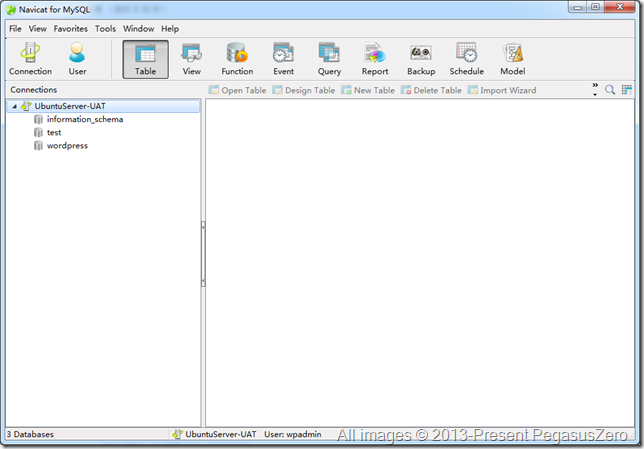Viewport: 644px width, 449px height.
Task: Open the File menu
Action: point(15,29)
